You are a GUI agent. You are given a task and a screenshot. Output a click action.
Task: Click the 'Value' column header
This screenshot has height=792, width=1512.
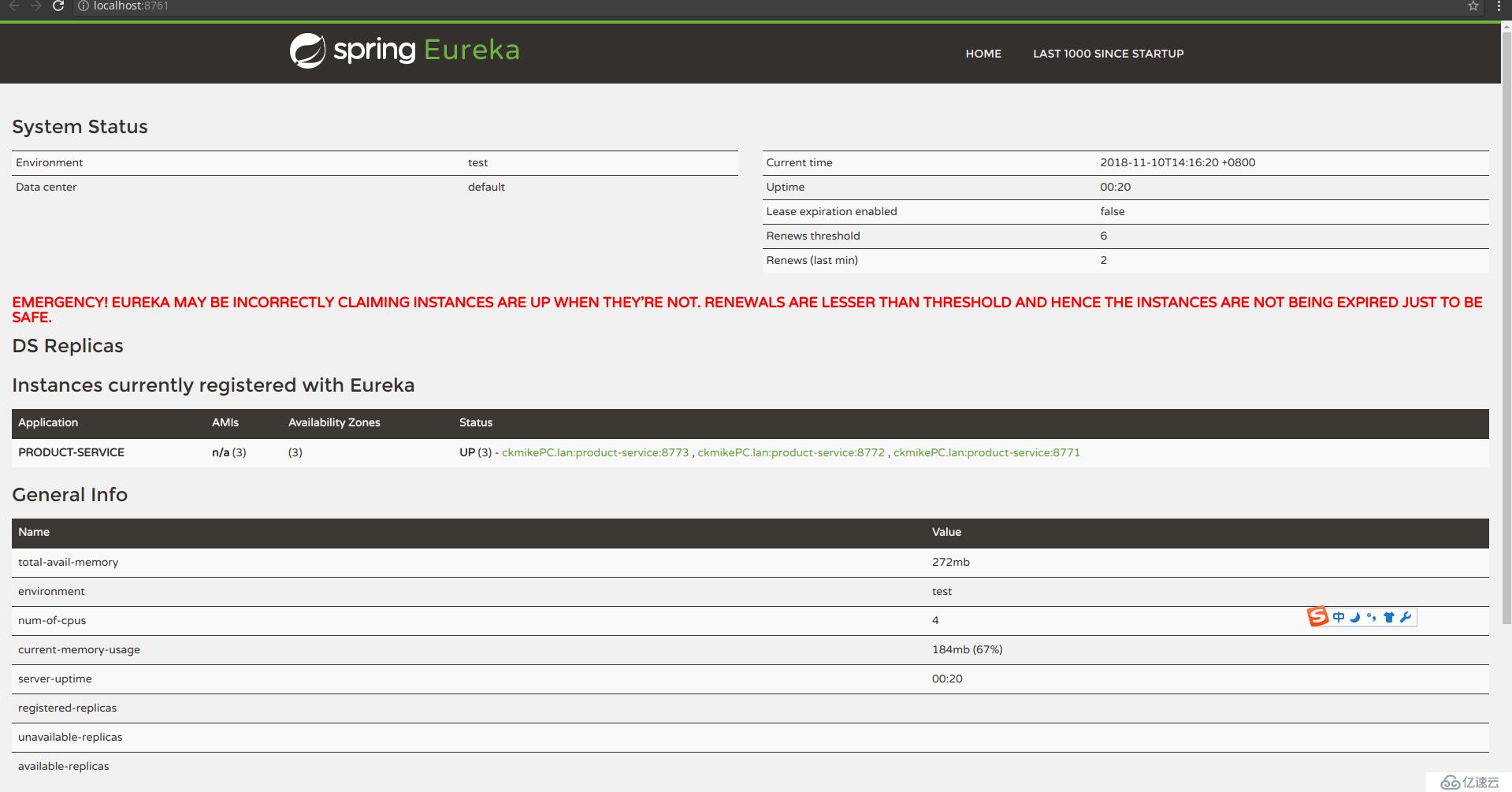pyautogui.click(x=946, y=532)
